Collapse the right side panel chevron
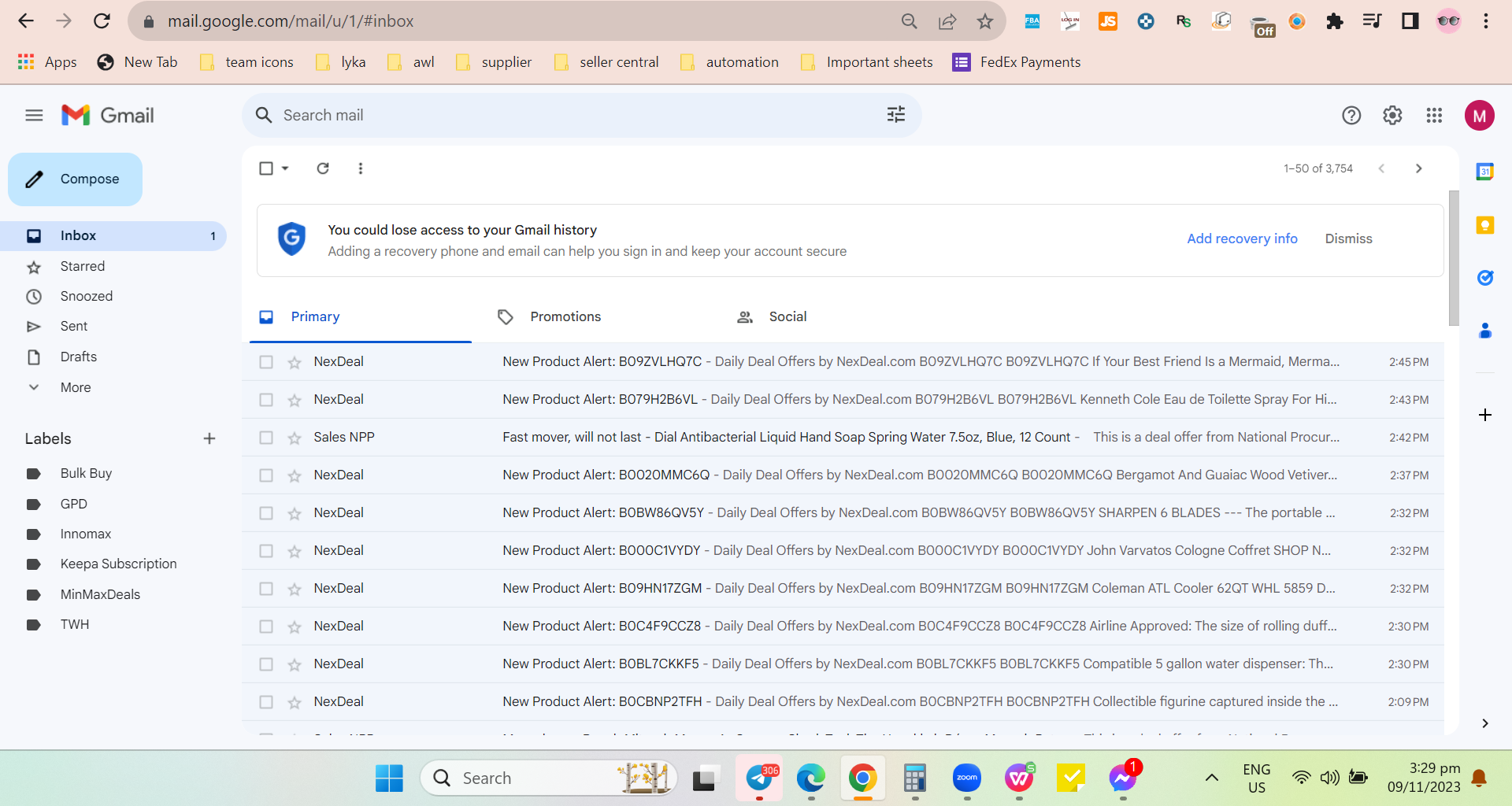Viewport: 1512px width, 806px height. [1485, 723]
